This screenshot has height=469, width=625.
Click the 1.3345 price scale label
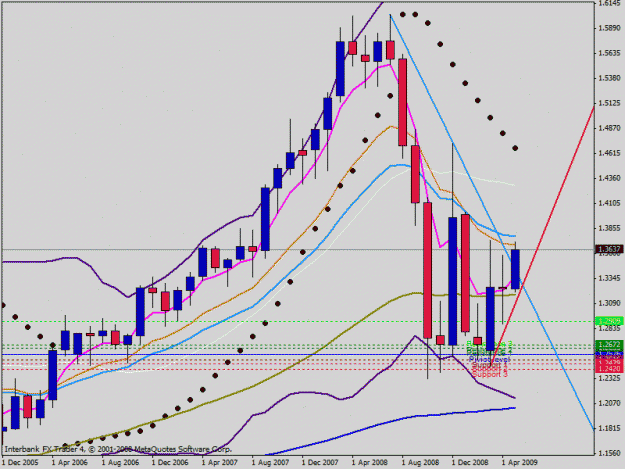[x=609, y=278]
